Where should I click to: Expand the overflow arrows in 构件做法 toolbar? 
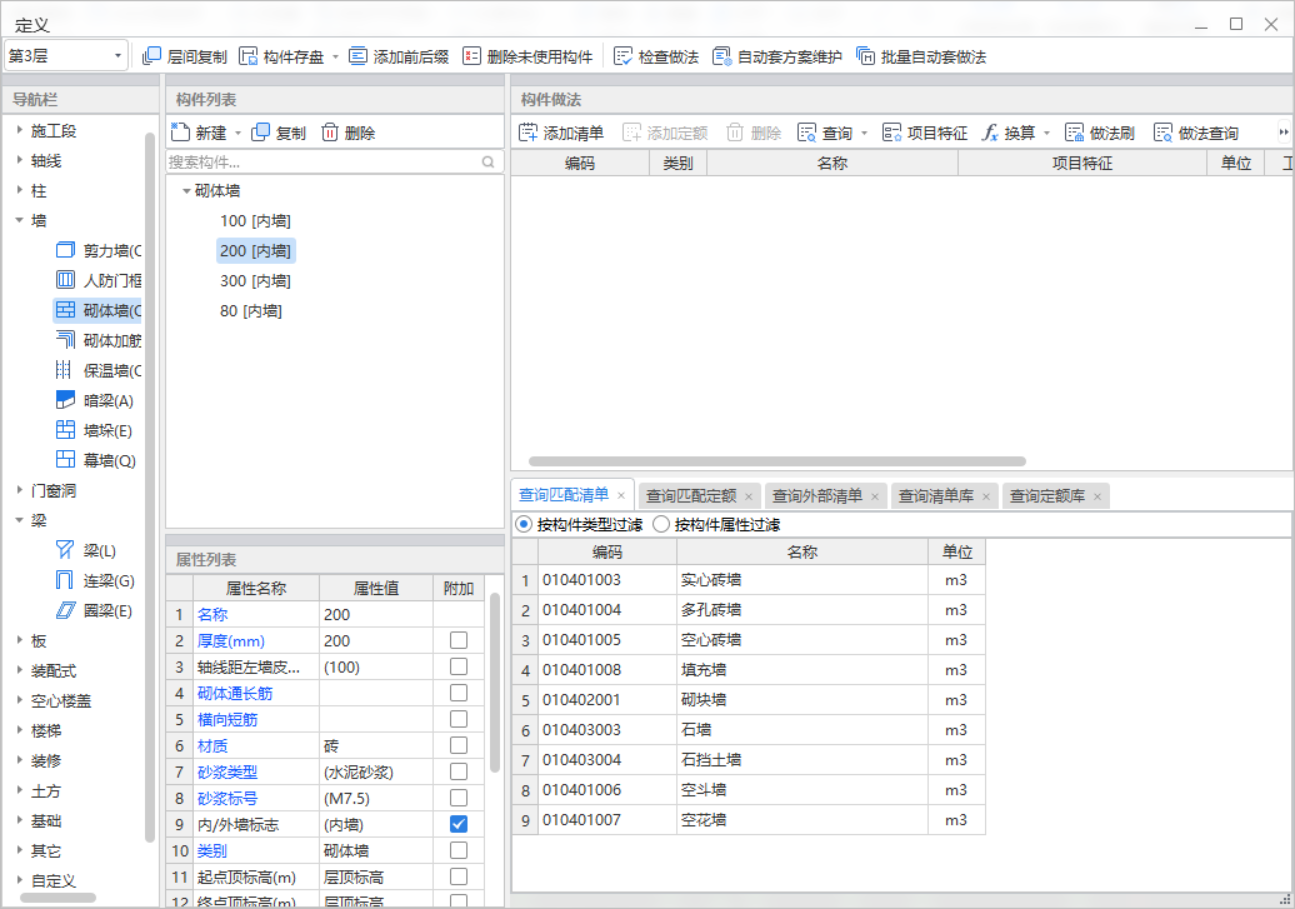1284,133
